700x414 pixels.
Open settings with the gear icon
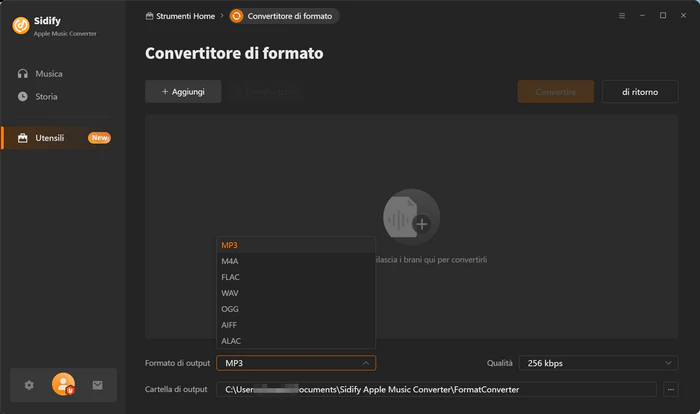(x=29, y=385)
